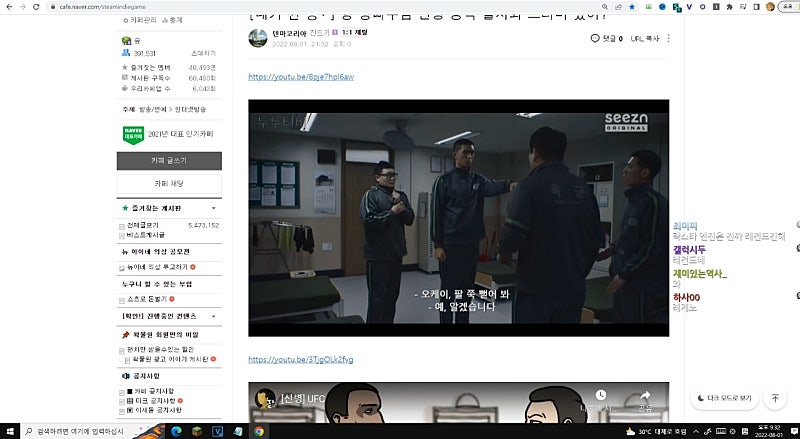The height and width of the screenshot is (439, 800).
Task: Open the 카페 채팅 chat button
Action: [169, 183]
